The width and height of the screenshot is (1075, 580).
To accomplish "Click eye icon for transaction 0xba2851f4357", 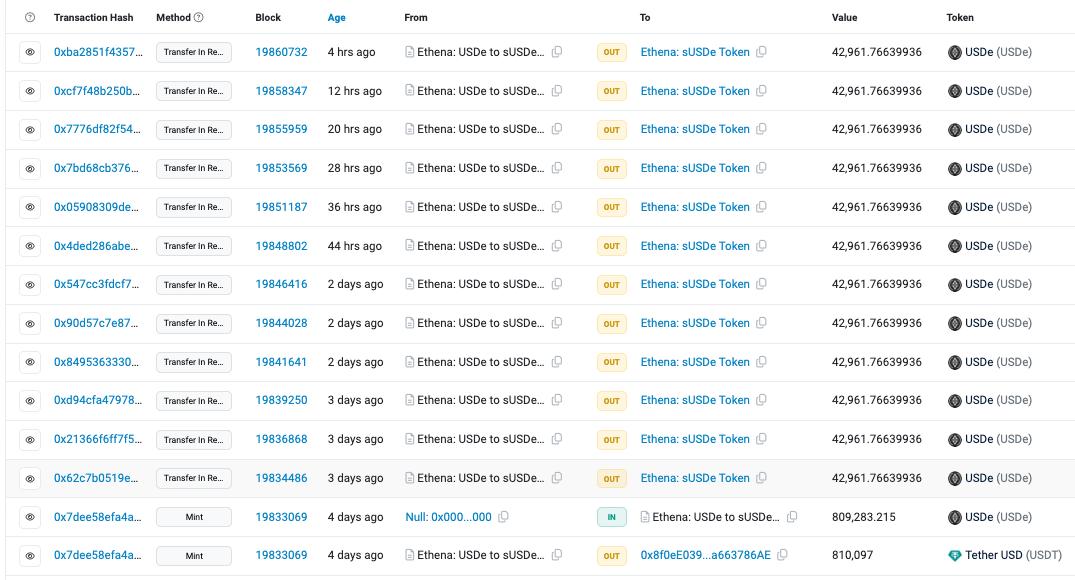I will click(30, 52).
